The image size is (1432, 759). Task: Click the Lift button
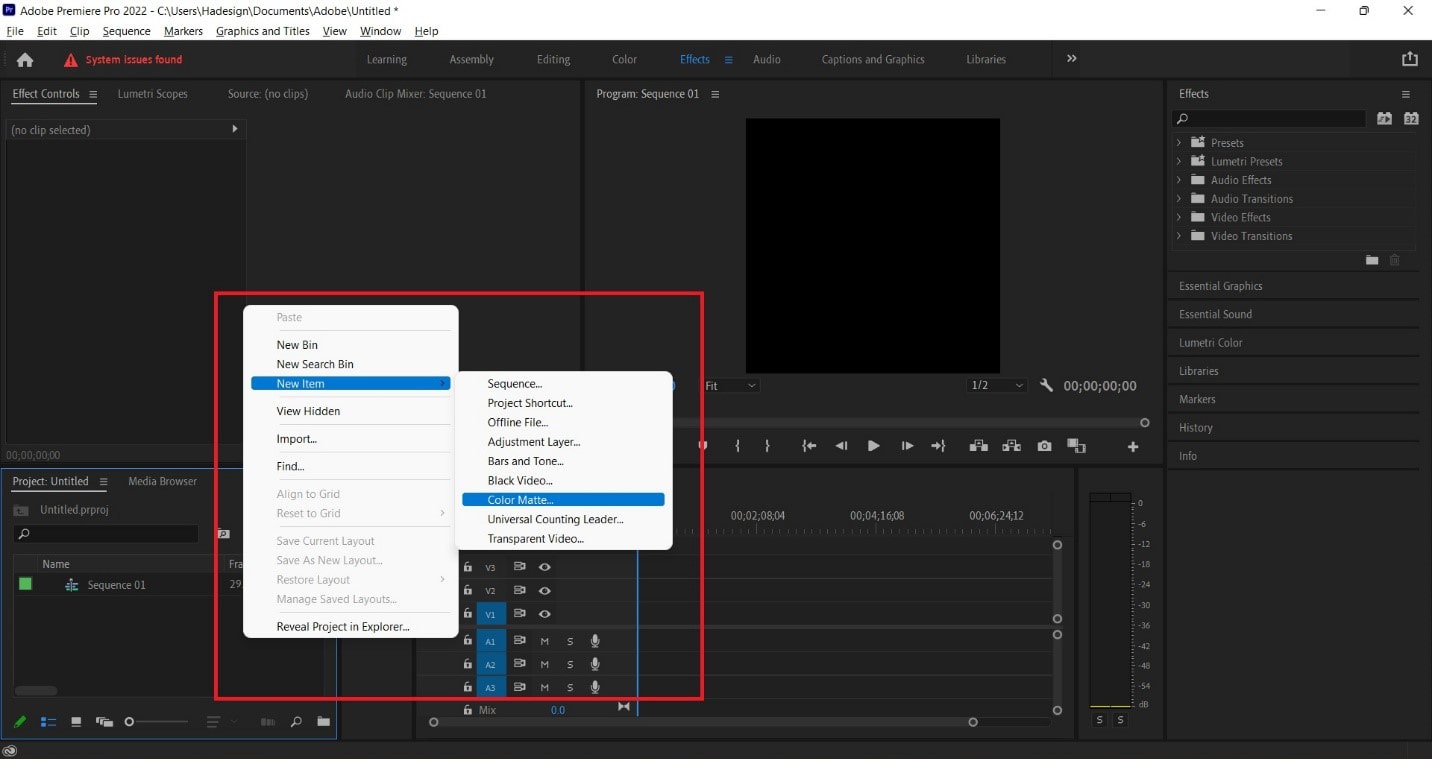[978, 446]
